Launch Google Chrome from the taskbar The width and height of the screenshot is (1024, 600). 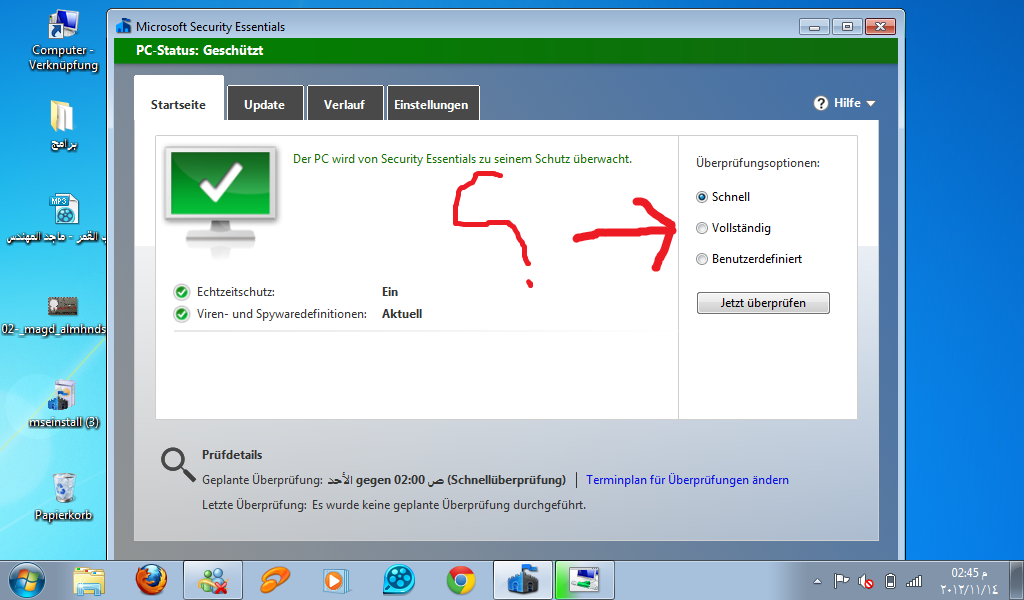point(461,580)
